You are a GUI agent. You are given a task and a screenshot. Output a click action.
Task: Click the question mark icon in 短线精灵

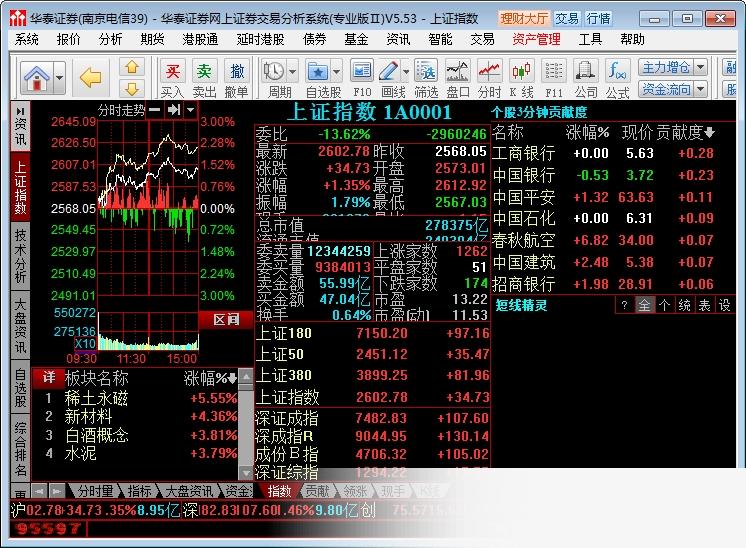pos(624,305)
